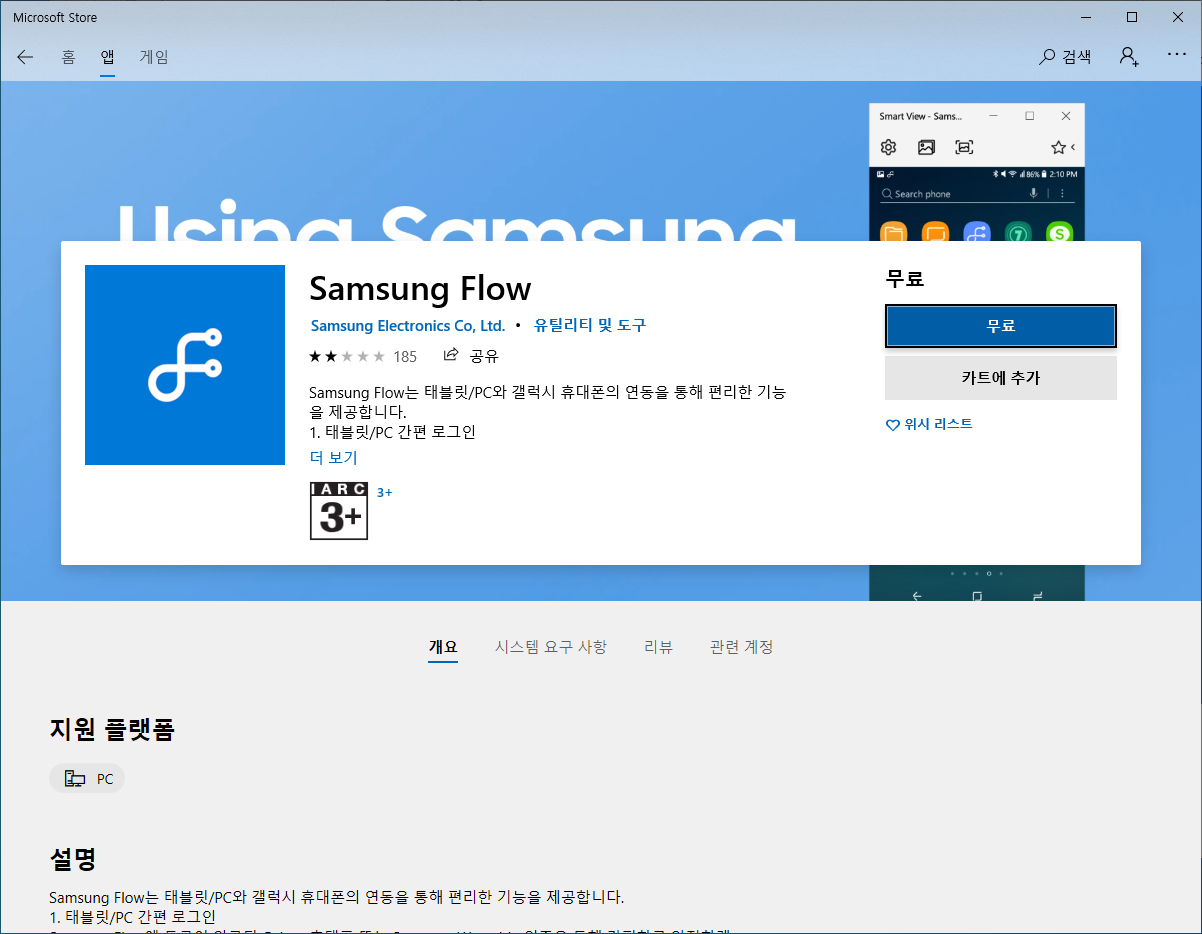Image resolution: width=1202 pixels, height=934 pixels.
Task: Maximize the Microsoft Store window
Action: pyautogui.click(x=1132, y=17)
